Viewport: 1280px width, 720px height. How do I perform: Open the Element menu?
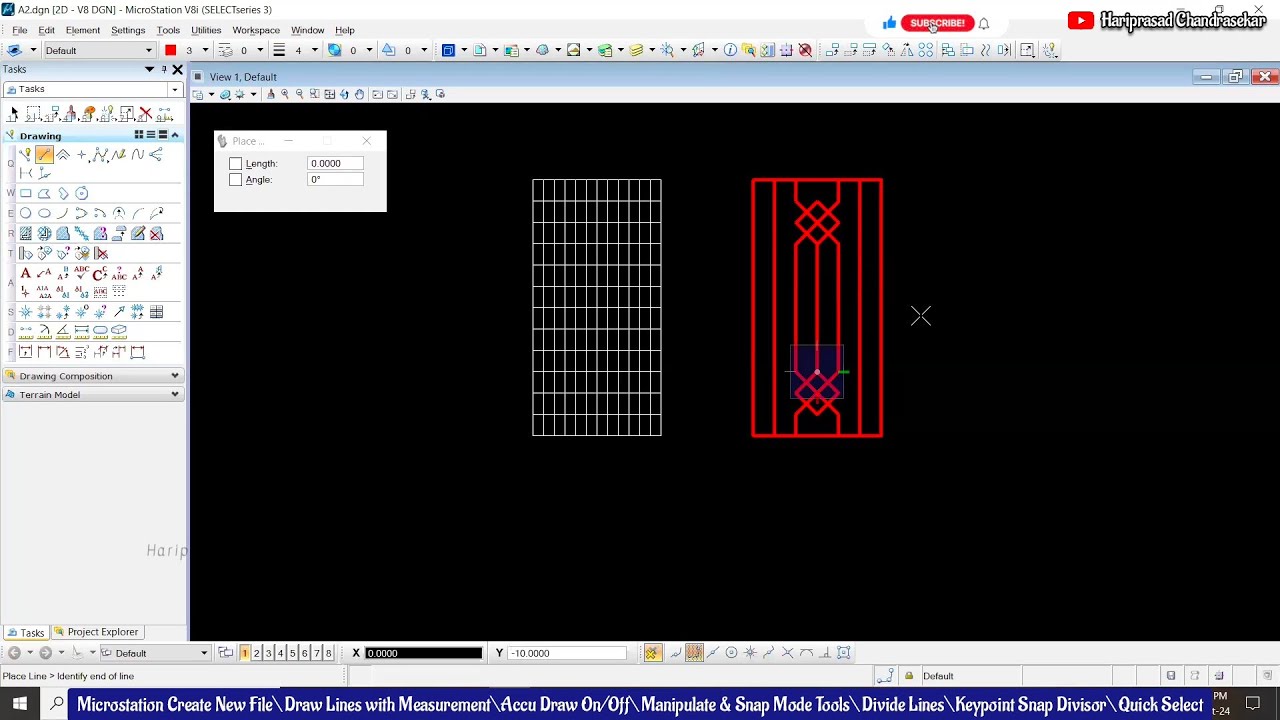tap(83, 30)
